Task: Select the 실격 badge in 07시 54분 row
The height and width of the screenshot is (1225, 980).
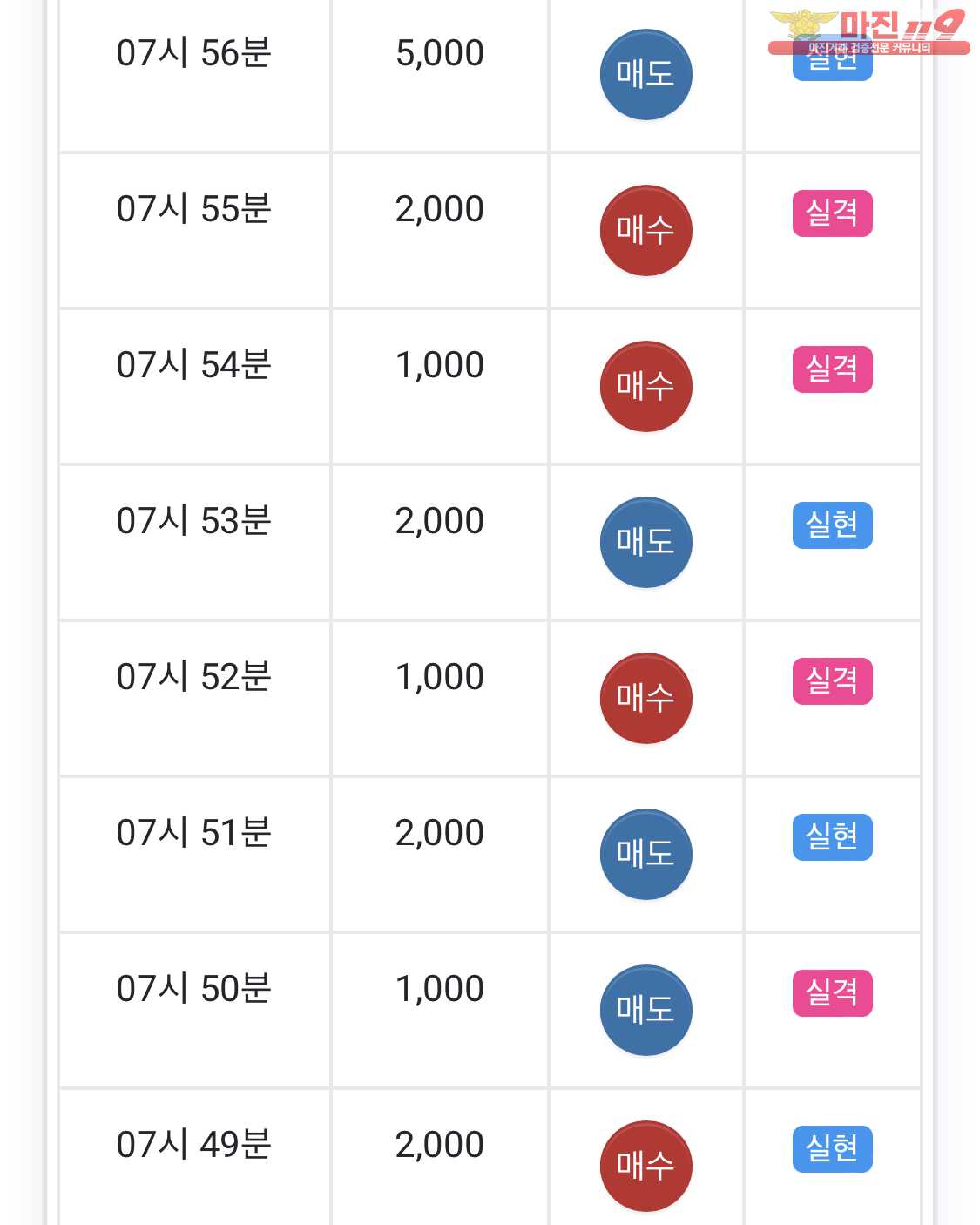Action: (x=832, y=369)
